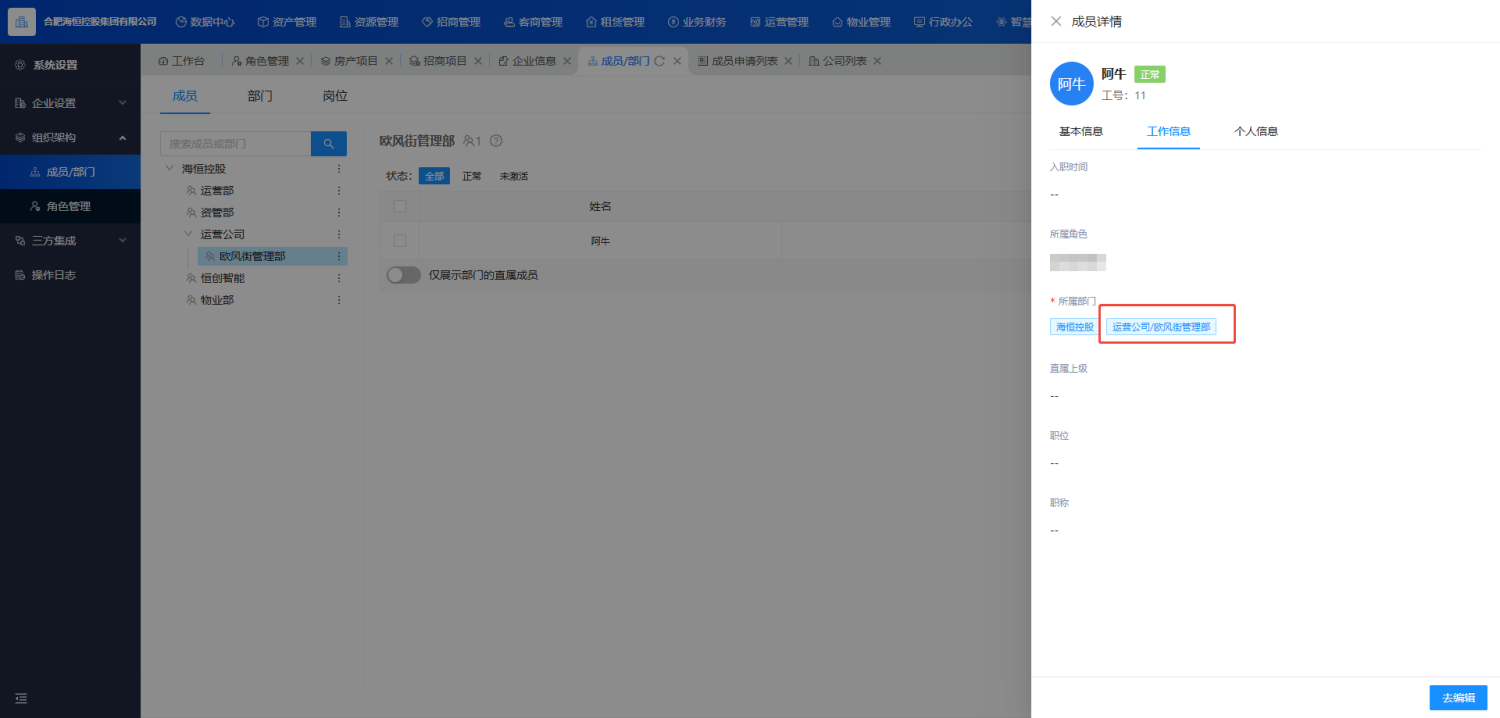Open more options for 运营公司
Image resolution: width=1500 pixels, height=718 pixels.
pos(339,235)
